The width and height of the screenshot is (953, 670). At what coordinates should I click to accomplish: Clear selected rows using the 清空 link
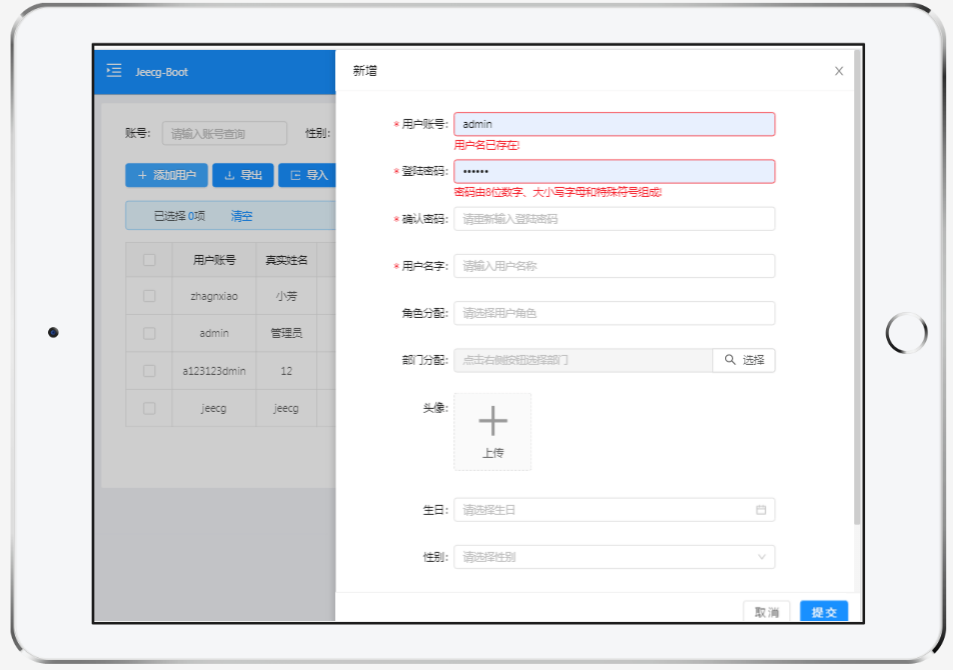241,215
